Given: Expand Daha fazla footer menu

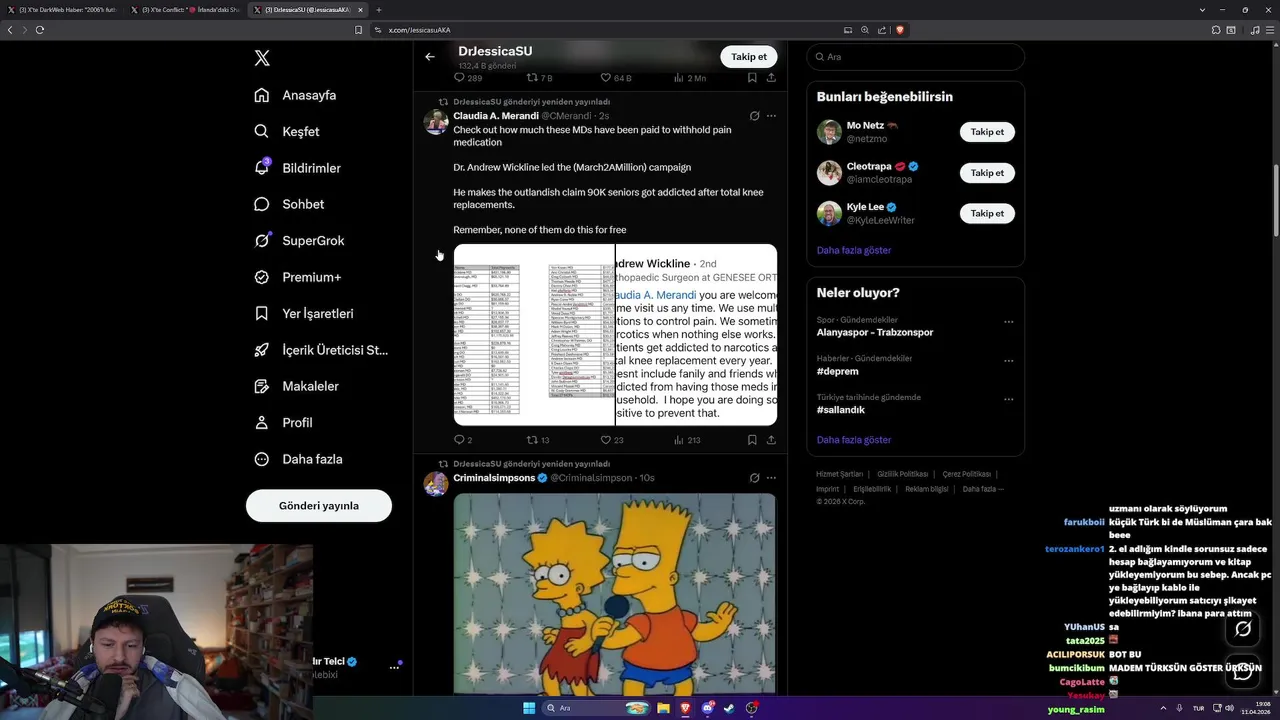Looking at the screenshot, I should click(x=983, y=489).
